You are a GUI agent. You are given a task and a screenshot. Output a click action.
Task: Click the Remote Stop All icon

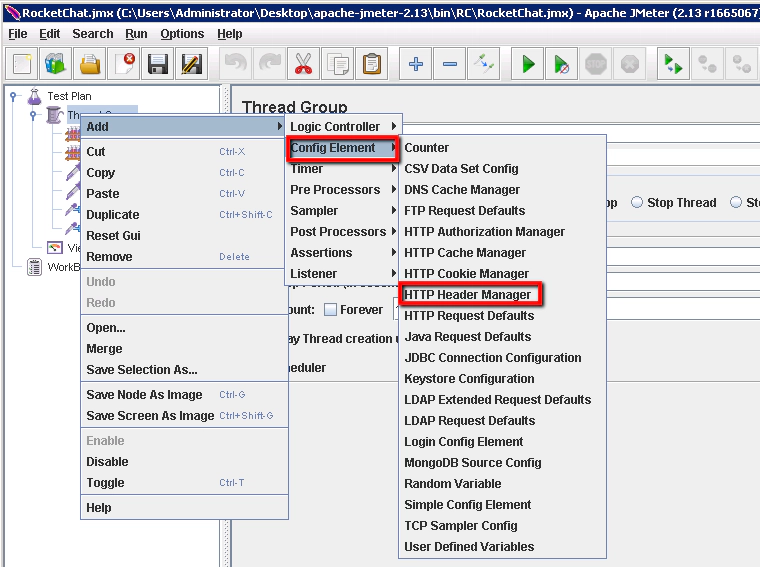707,64
